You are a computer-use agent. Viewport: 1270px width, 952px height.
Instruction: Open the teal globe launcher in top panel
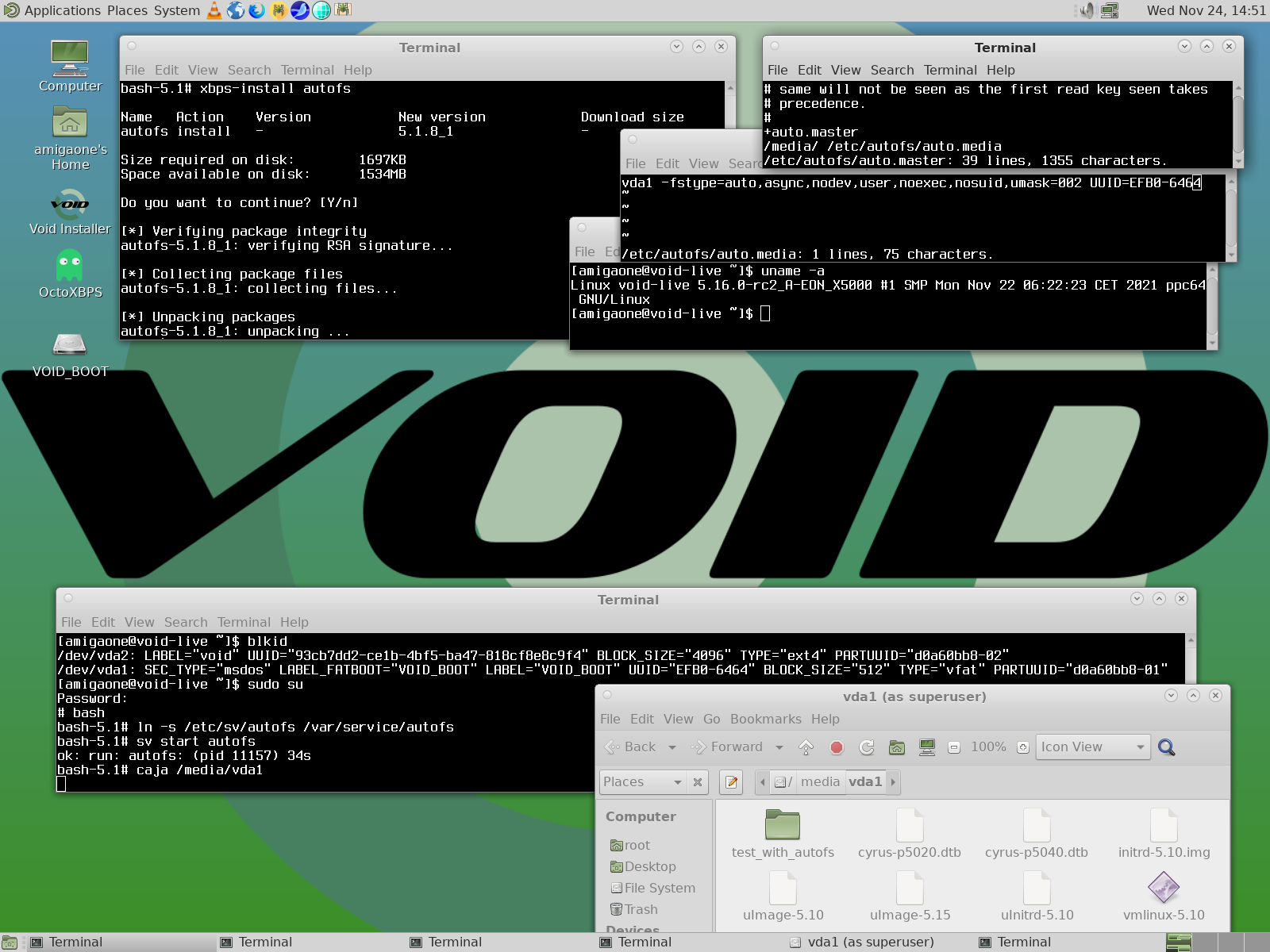tap(321, 10)
